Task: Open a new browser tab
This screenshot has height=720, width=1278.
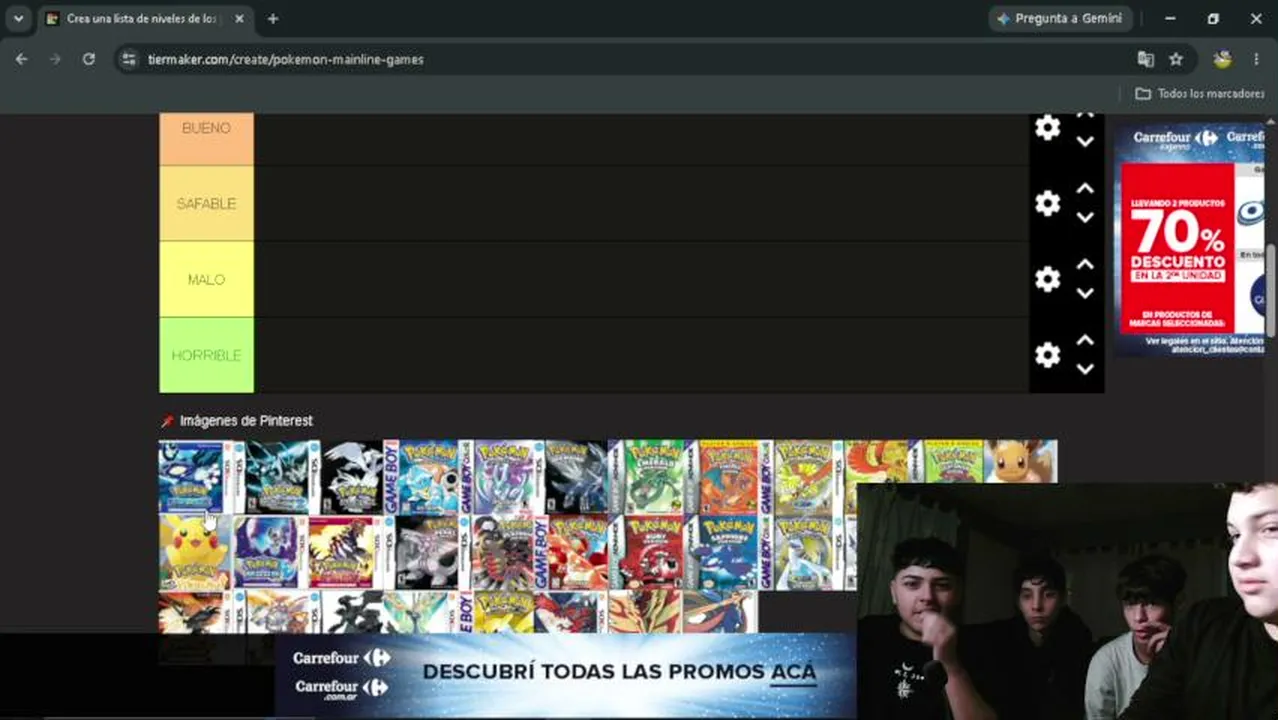Action: coord(272,18)
